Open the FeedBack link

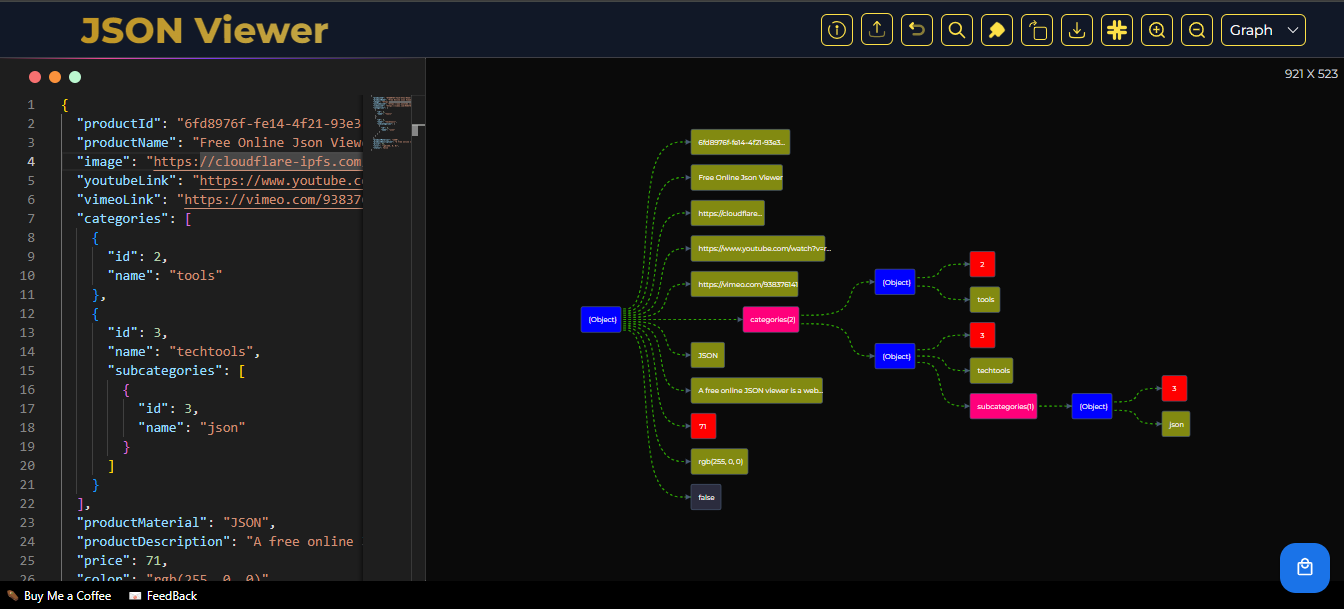[163, 596]
